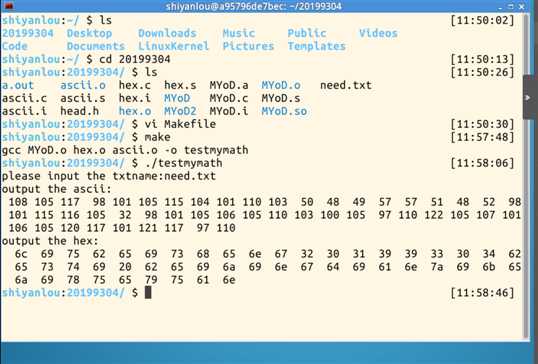Click the terminal vertical scrollbar
The width and height of the screenshot is (538, 364).
point(526,175)
